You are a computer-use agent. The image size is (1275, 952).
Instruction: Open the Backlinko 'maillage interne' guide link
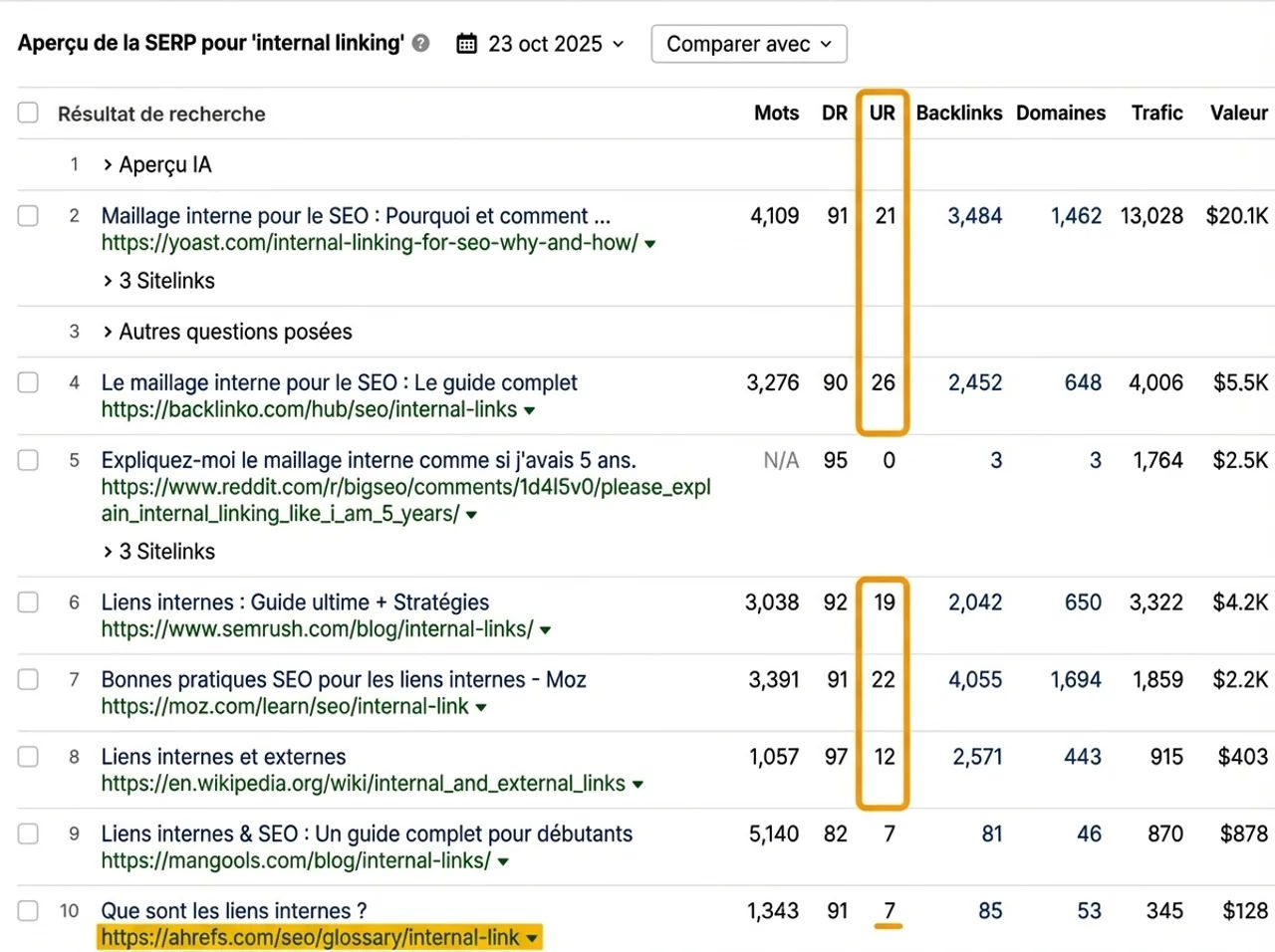coord(339,382)
